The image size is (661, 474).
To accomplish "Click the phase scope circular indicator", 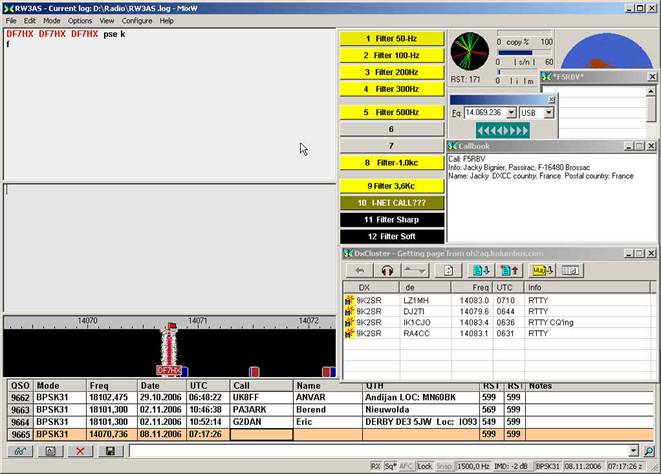I will pos(470,51).
